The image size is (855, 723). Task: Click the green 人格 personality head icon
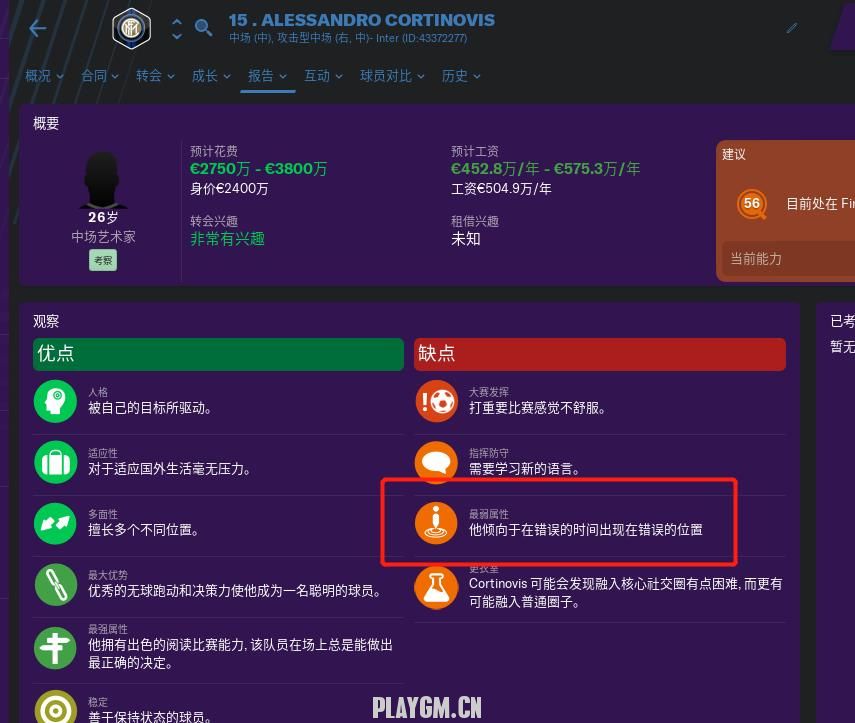(x=55, y=401)
